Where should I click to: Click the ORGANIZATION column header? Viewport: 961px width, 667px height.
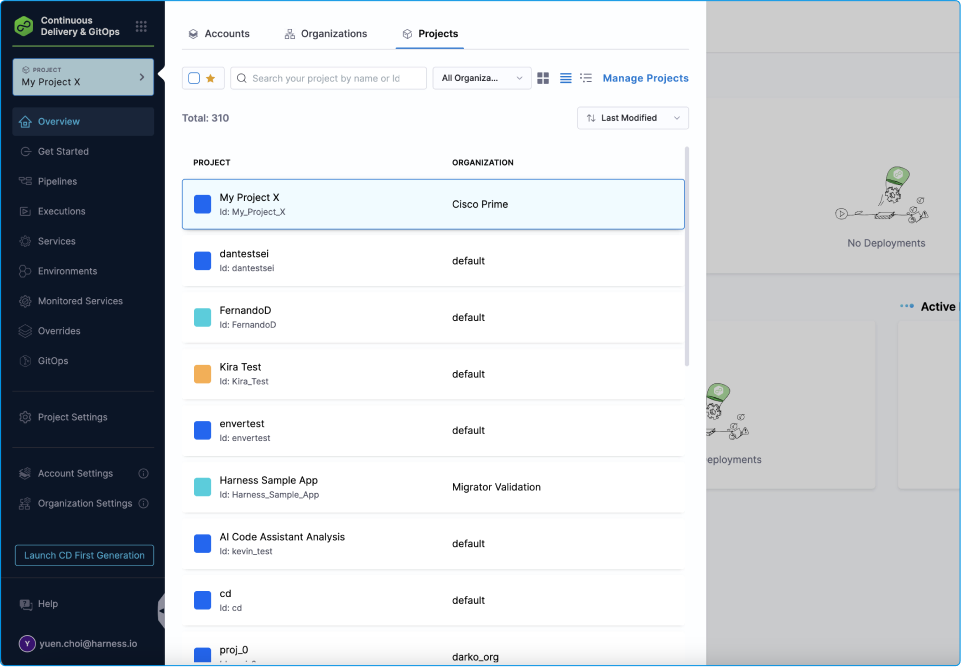[483, 162]
